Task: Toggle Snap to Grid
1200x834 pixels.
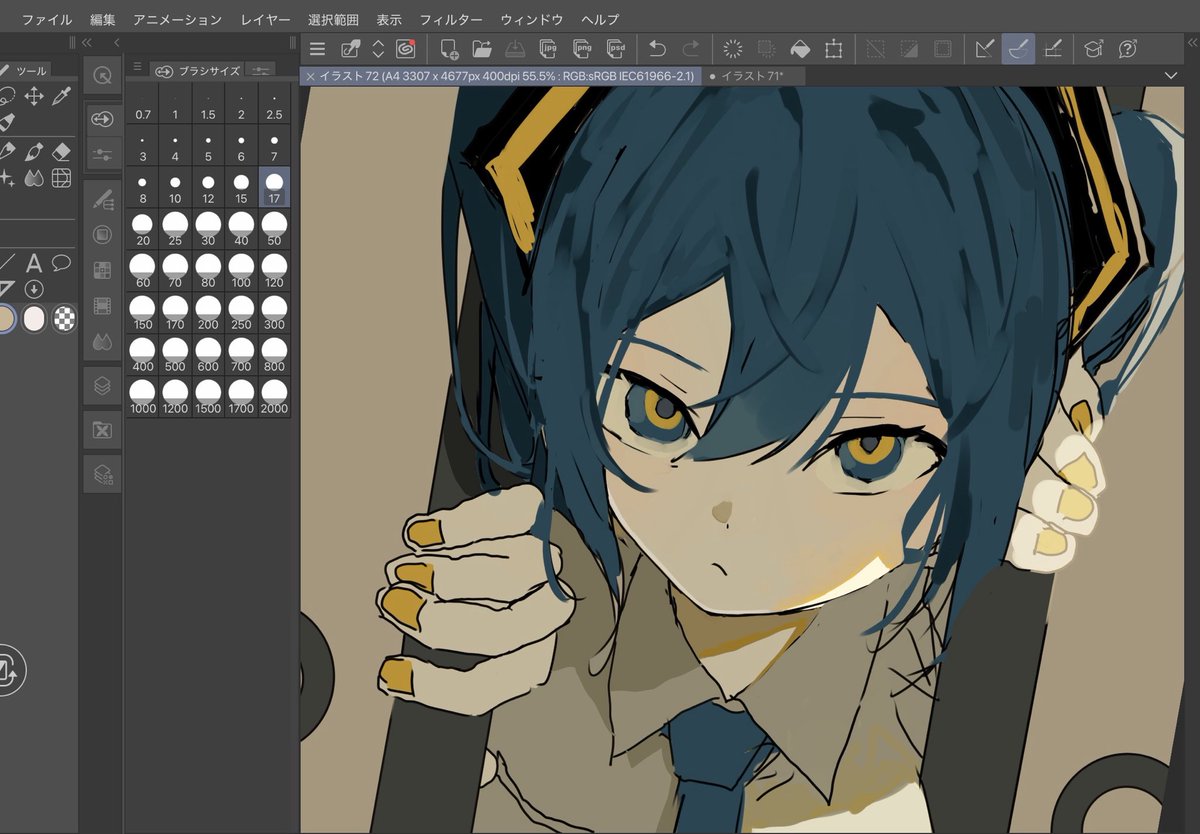Action: coord(1052,48)
